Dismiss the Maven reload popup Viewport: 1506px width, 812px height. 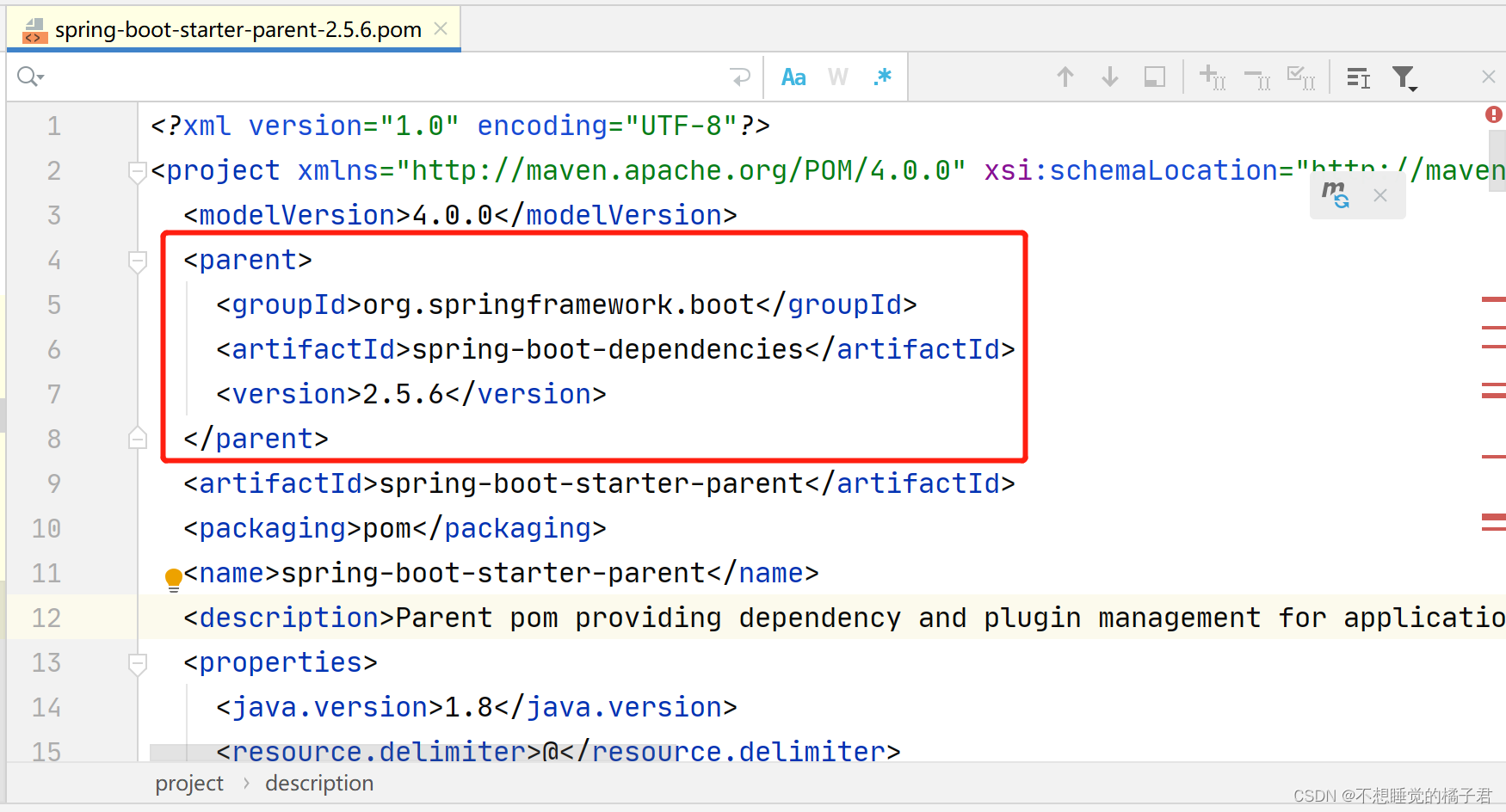pos(1380,195)
